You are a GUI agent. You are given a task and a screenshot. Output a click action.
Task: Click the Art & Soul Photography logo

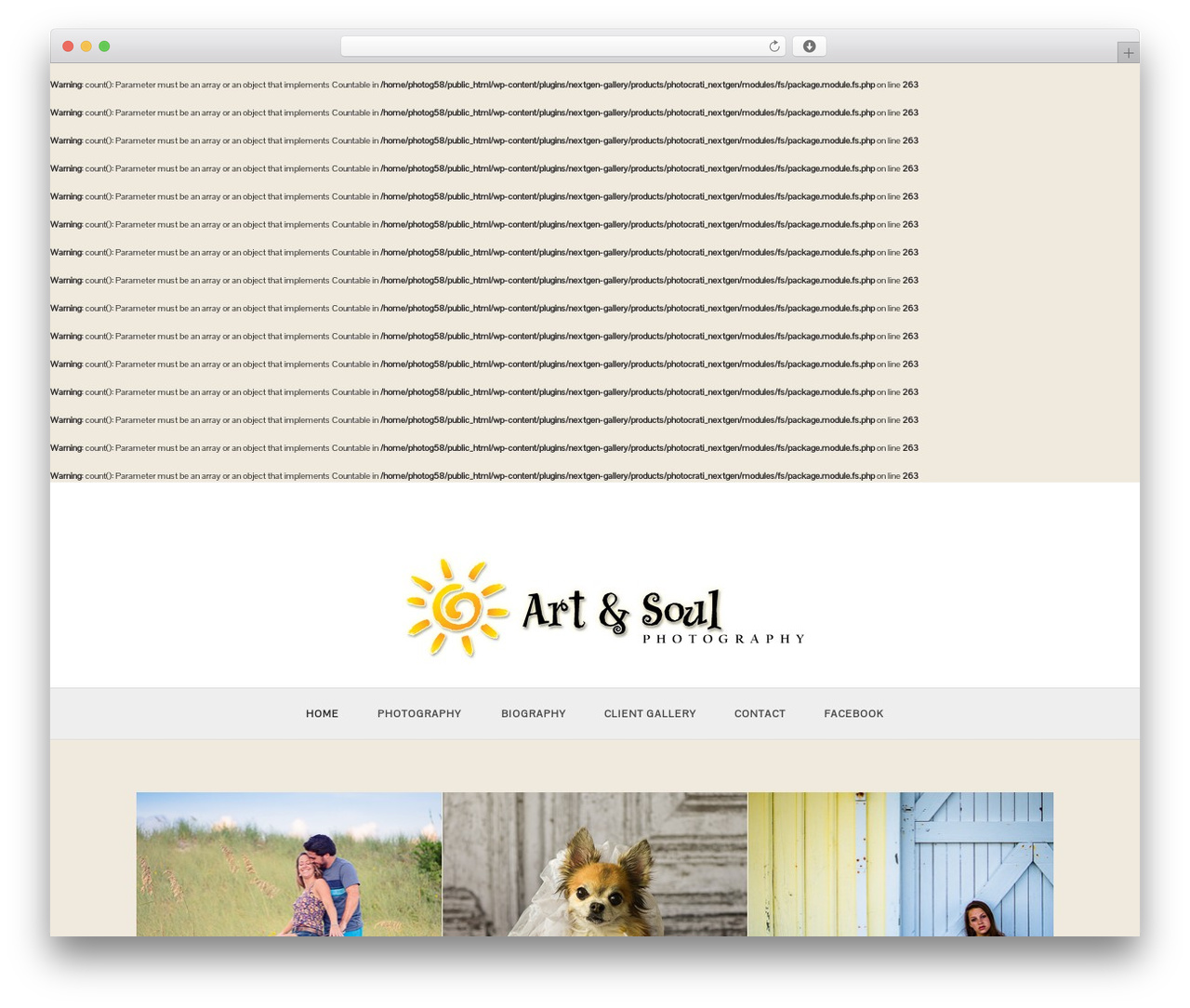click(605, 608)
